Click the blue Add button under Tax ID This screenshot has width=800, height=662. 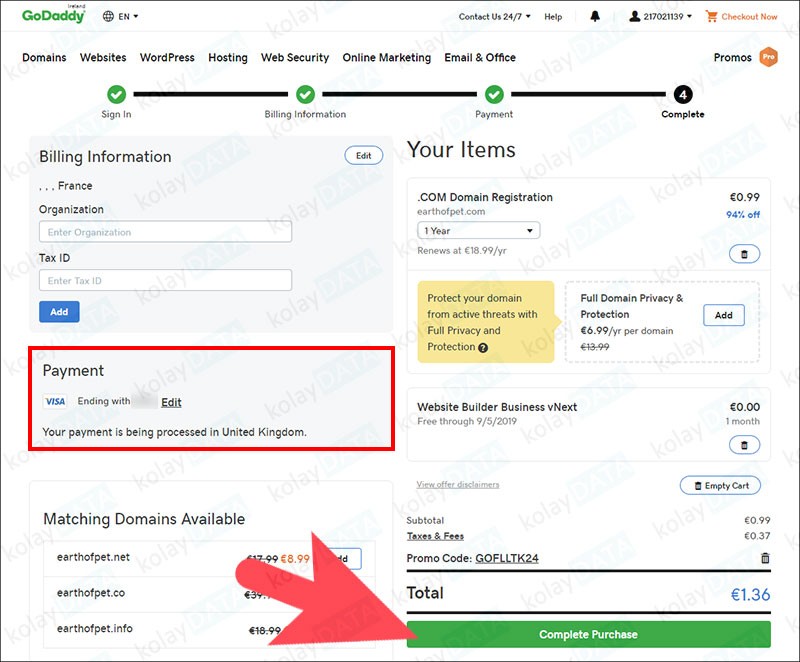(59, 312)
